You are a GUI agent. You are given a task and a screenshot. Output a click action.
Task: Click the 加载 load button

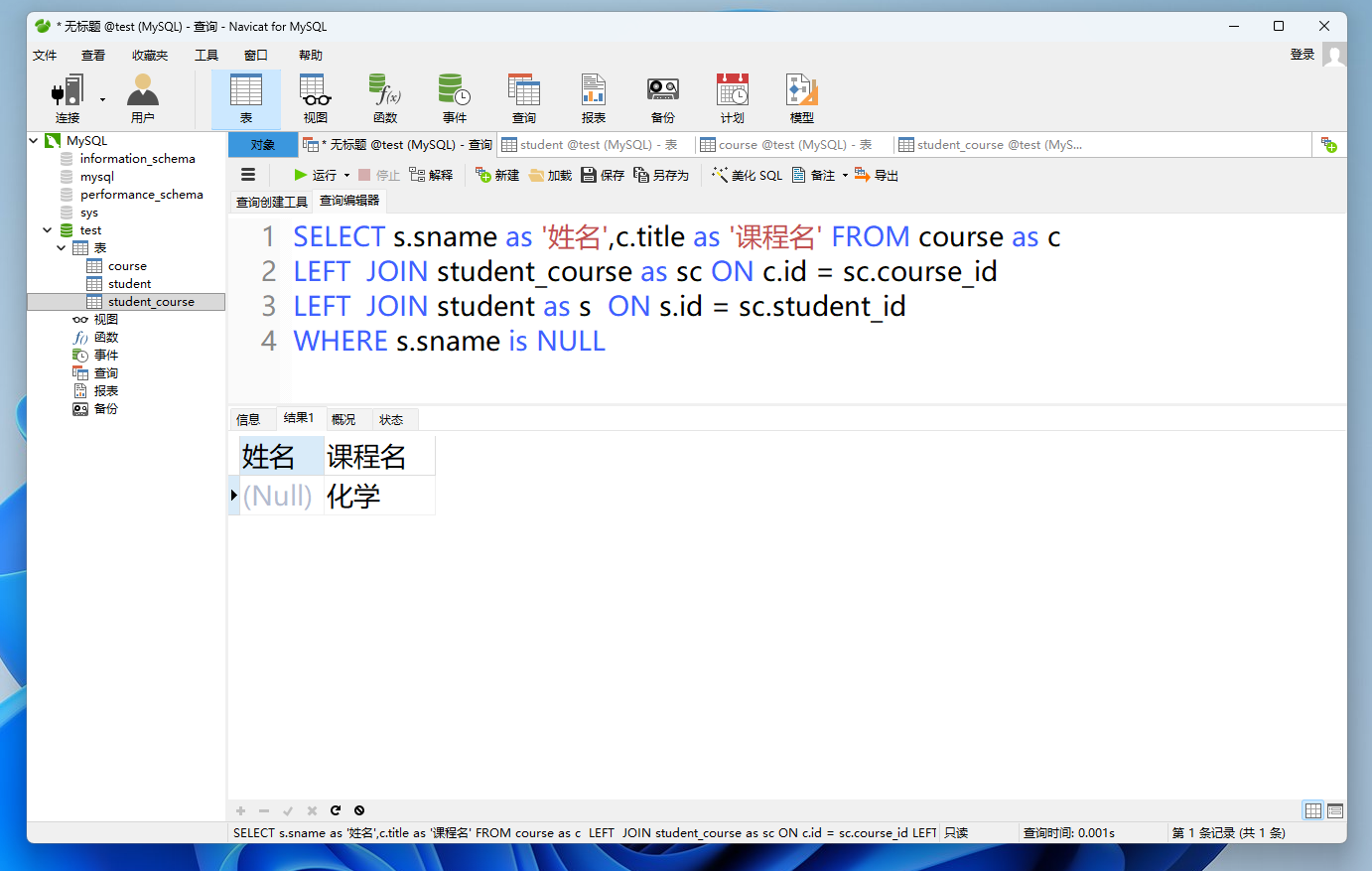coord(550,175)
